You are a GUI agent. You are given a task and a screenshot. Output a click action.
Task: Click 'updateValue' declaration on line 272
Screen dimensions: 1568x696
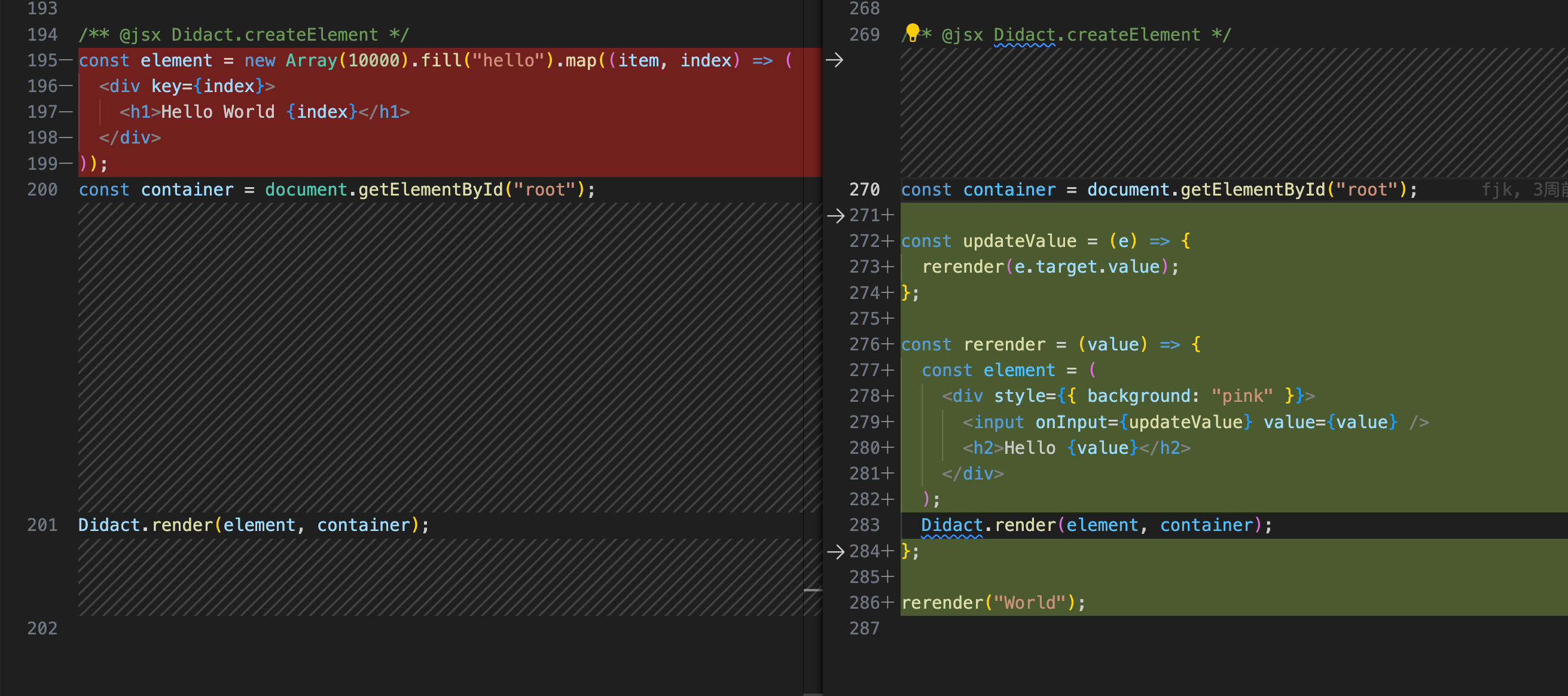(1019, 242)
